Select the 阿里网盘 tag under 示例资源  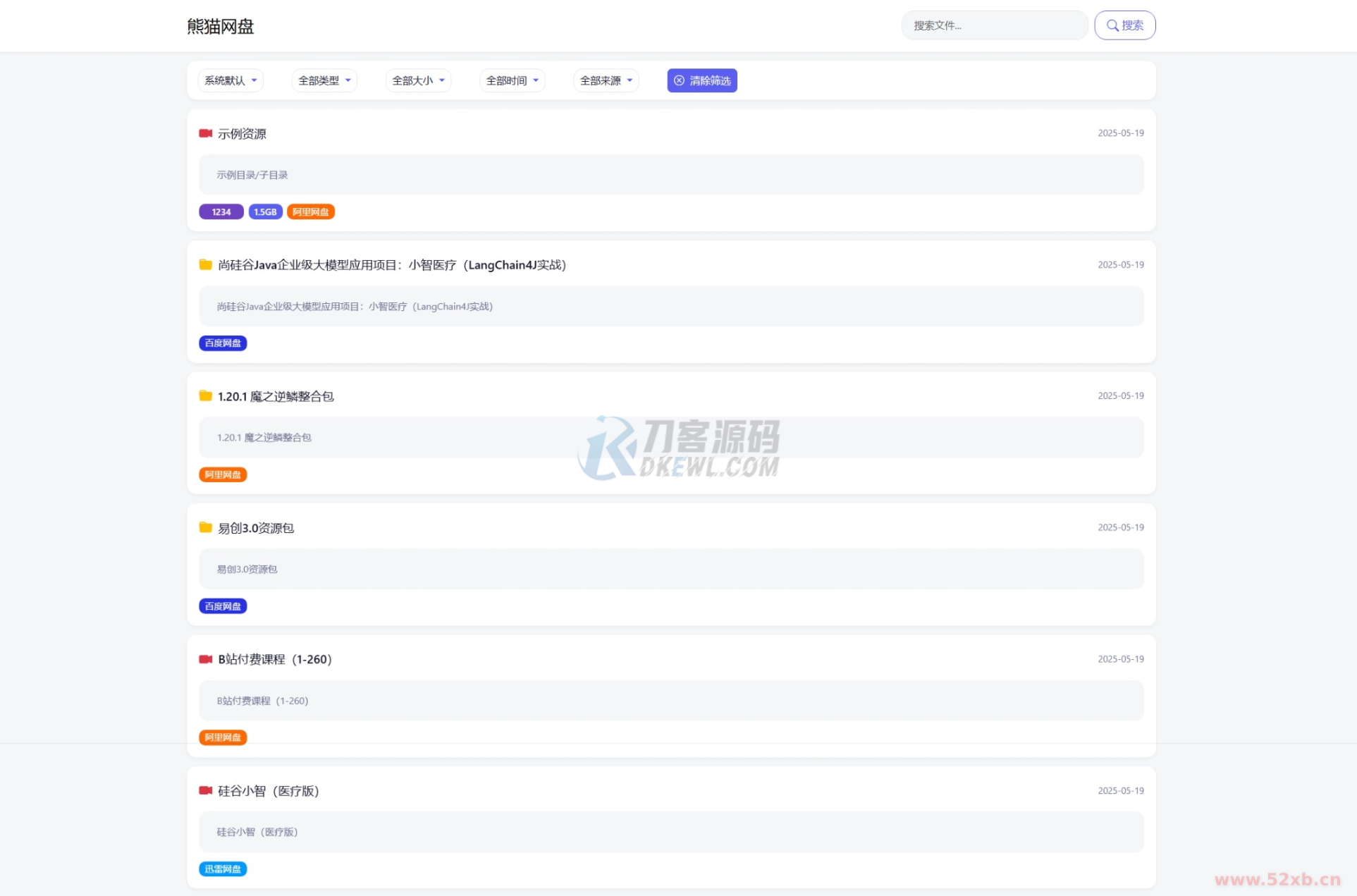click(x=310, y=211)
